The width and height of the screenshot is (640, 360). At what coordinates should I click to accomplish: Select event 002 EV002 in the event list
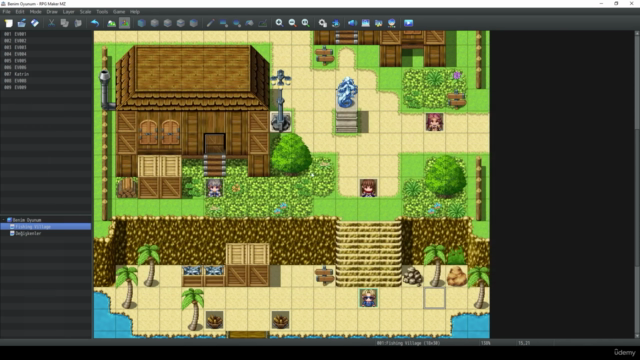pyautogui.click(x=46, y=41)
